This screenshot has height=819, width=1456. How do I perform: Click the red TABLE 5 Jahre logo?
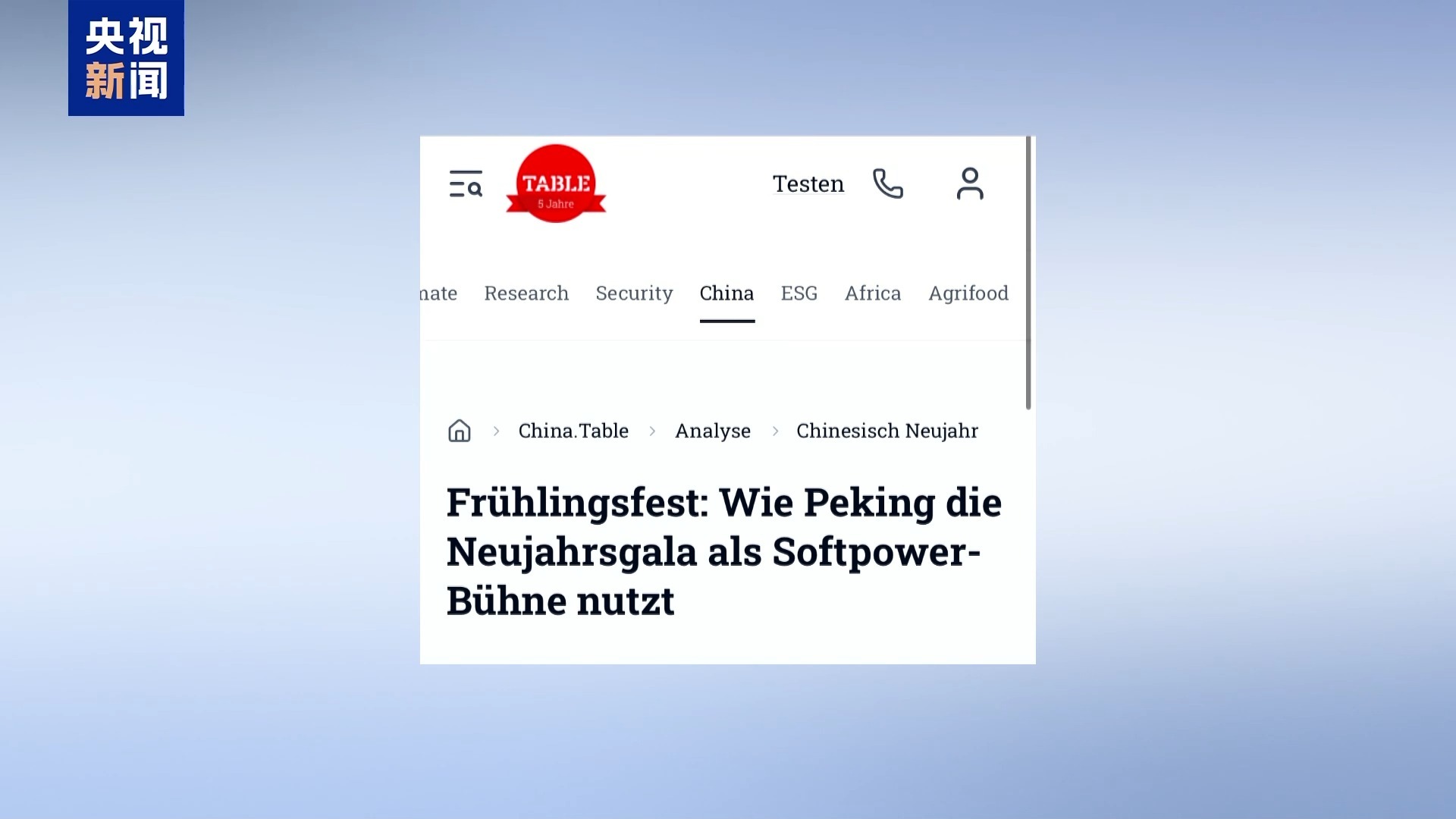coord(556,184)
